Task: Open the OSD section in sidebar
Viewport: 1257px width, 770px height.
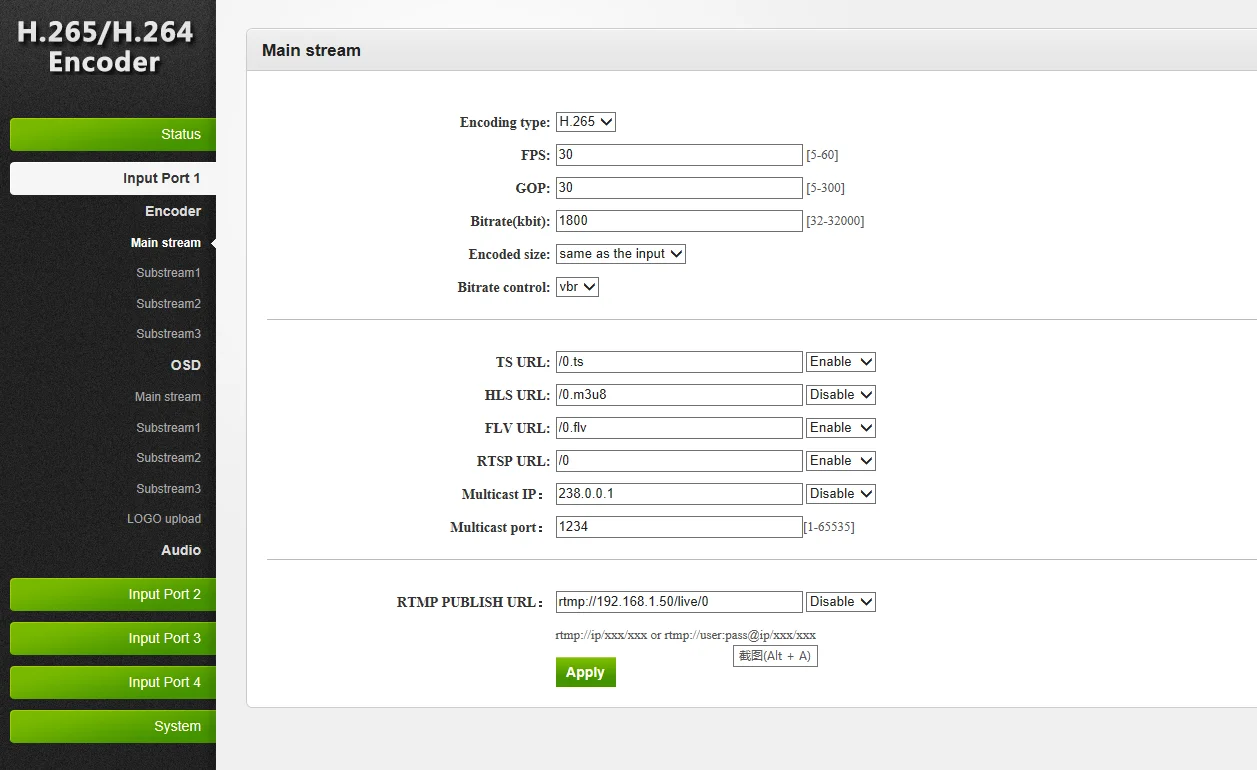Action: coord(186,365)
